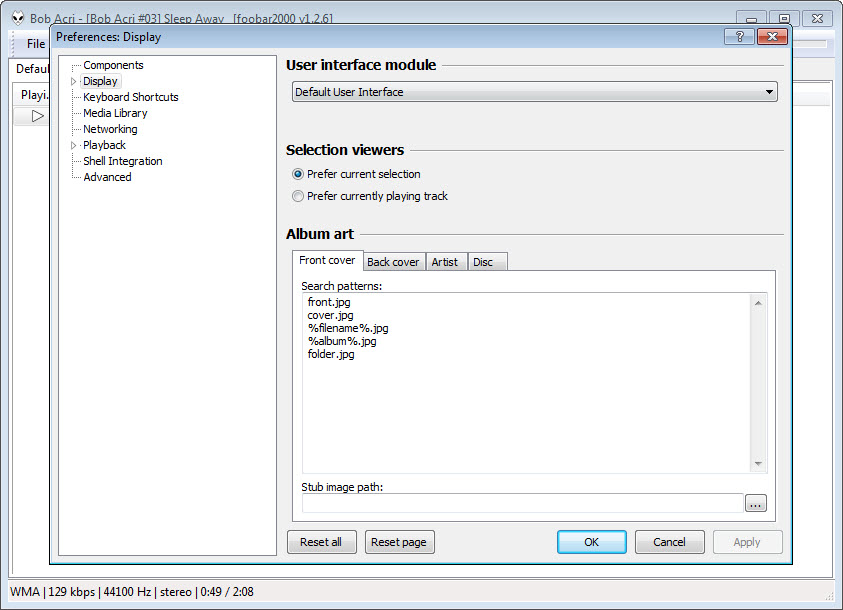Expand the Playback tree node
The width and height of the screenshot is (843, 610).
click(73, 145)
